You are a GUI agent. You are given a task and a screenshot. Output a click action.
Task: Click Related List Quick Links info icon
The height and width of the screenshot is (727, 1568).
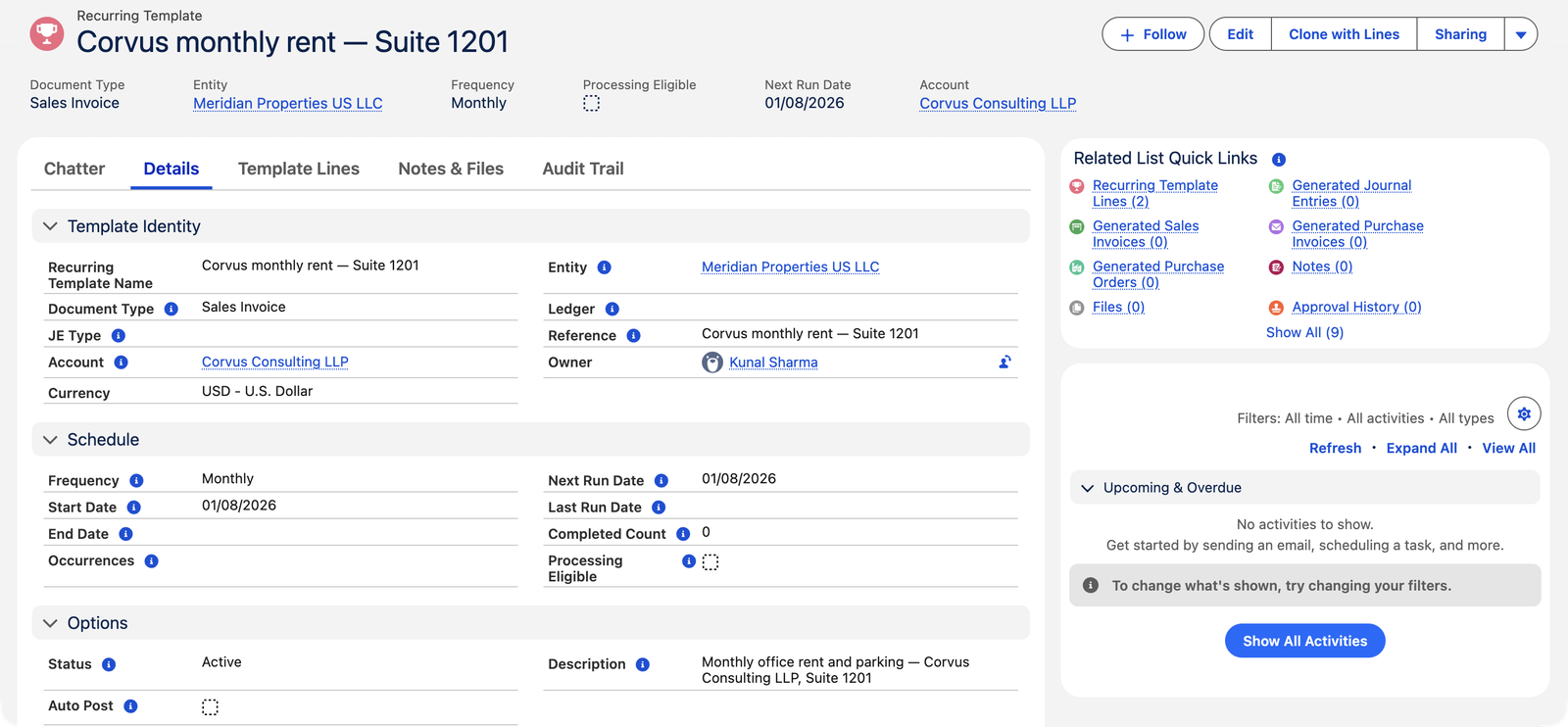(1279, 160)
